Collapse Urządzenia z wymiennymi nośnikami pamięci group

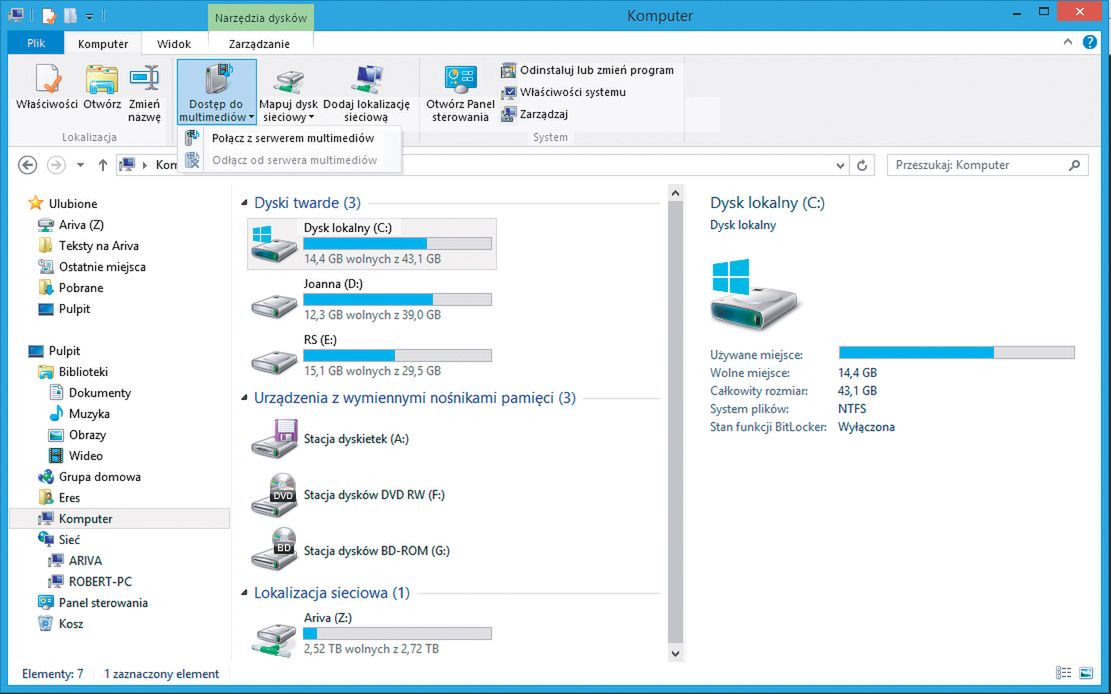pyautogui.click(x=244, y=398)
